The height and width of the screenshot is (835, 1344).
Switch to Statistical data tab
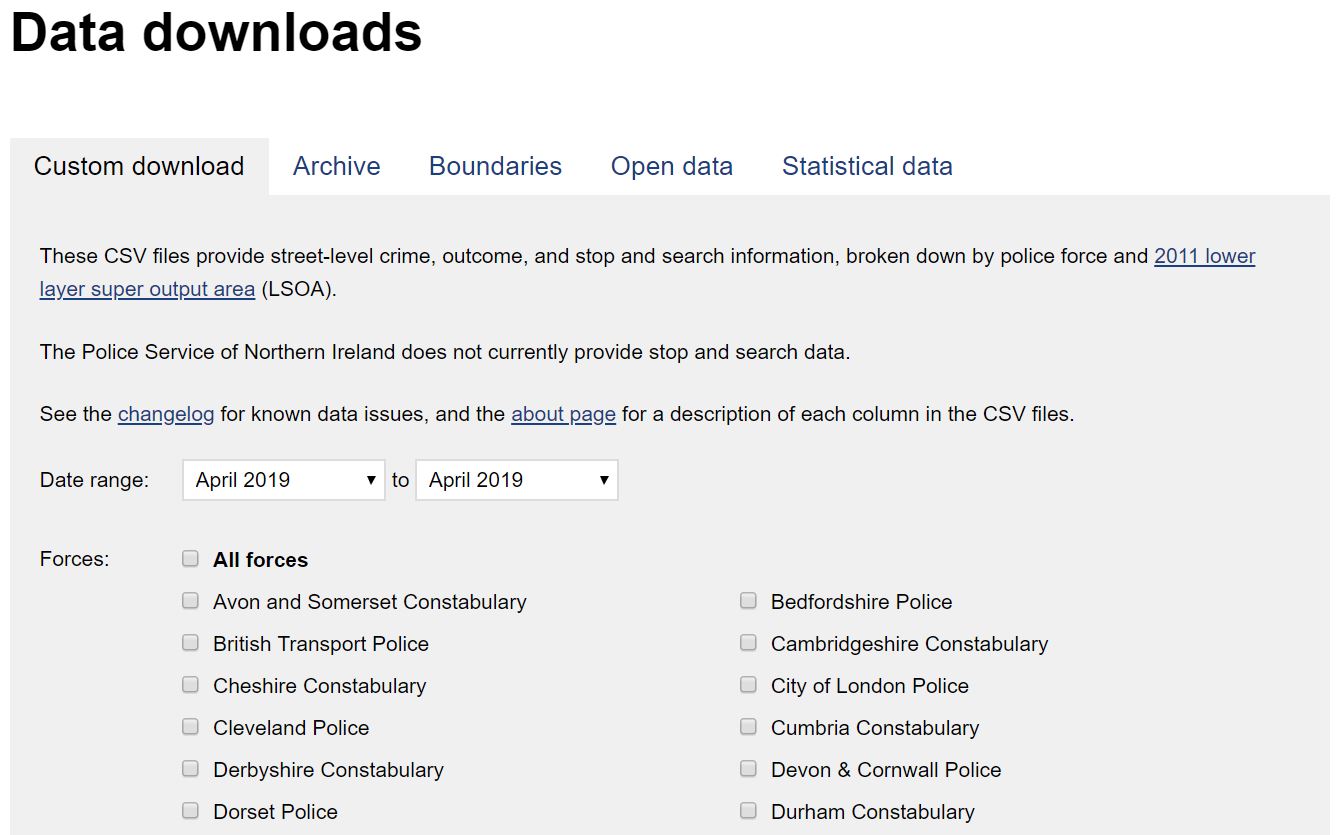point(866,166)
